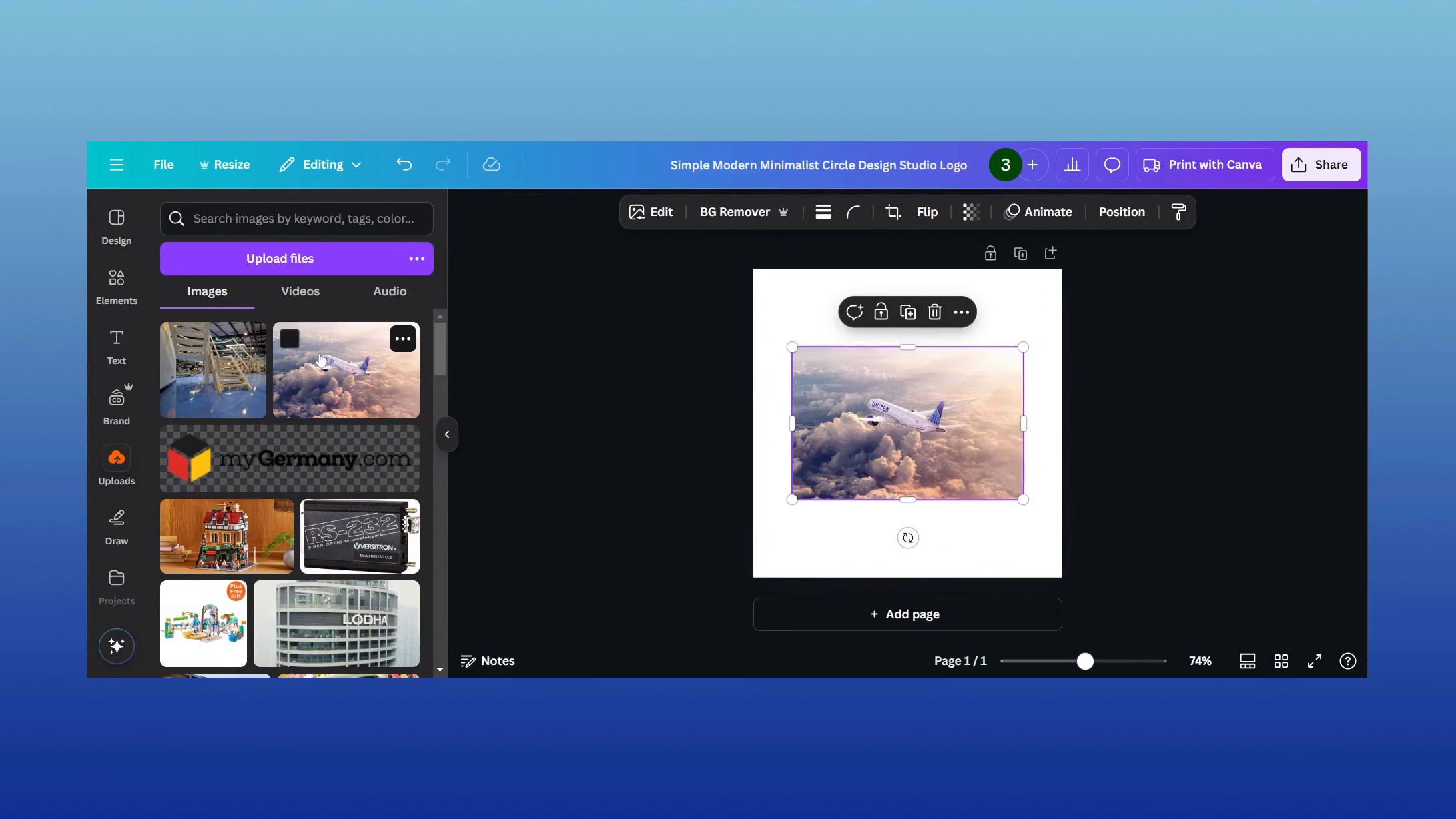
Task: Delete the selected airplane image
Action: [x=934, y=311]
